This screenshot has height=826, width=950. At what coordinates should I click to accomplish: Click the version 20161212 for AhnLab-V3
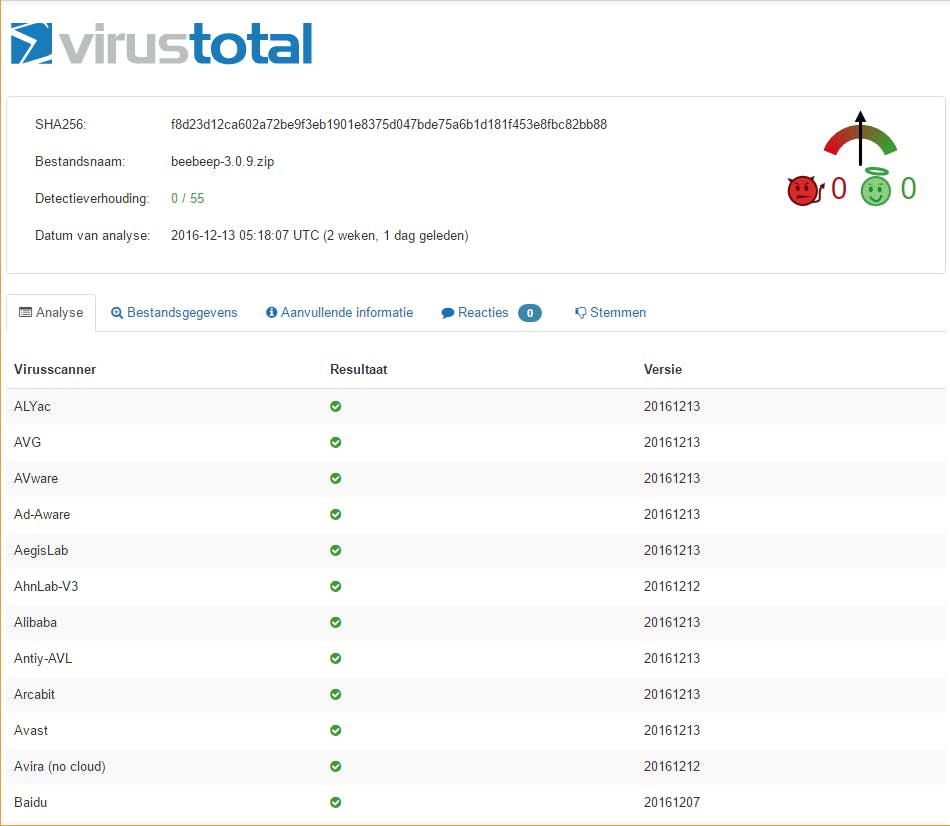tap(672, 587)
